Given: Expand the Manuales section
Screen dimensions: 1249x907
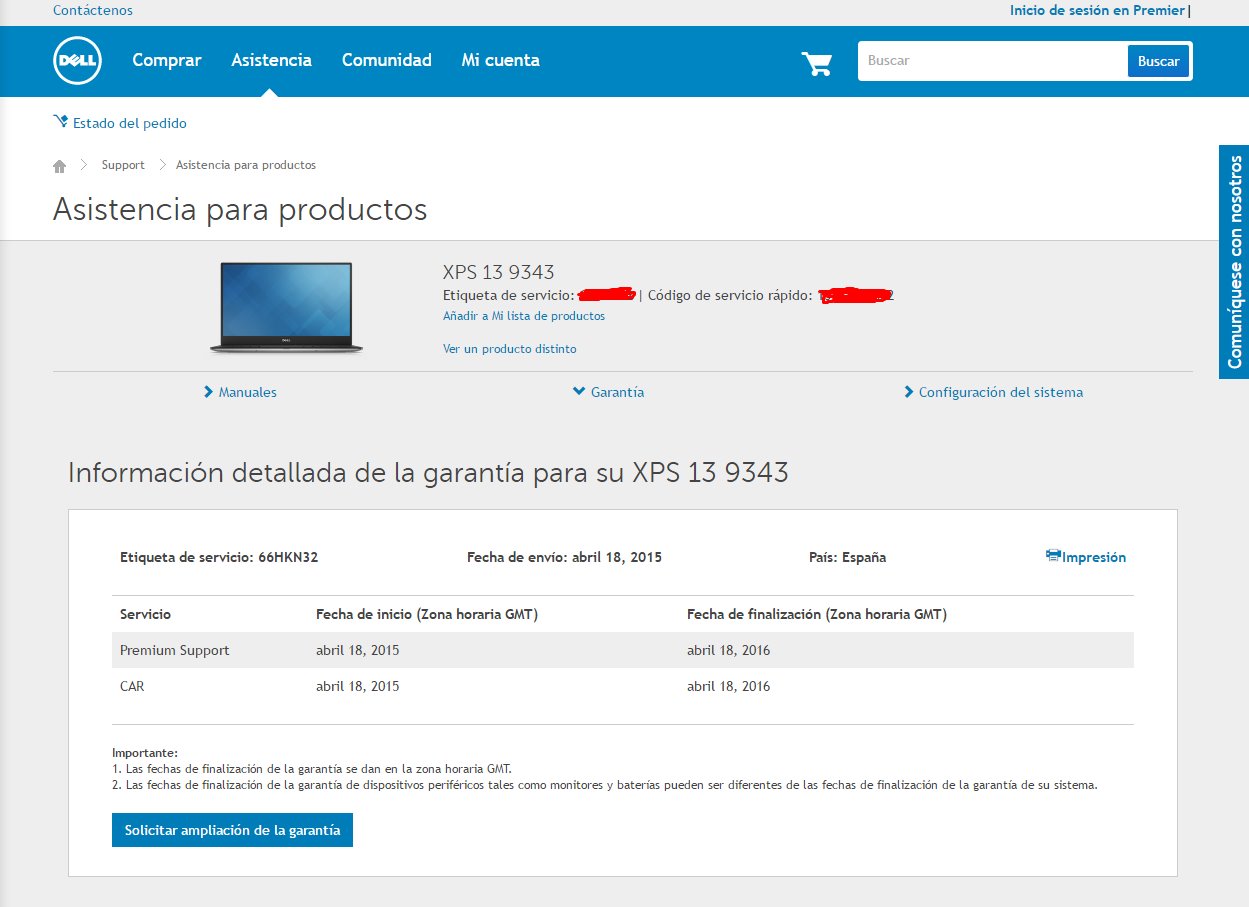Looking at the screenshot, I should tap(240, 392).
